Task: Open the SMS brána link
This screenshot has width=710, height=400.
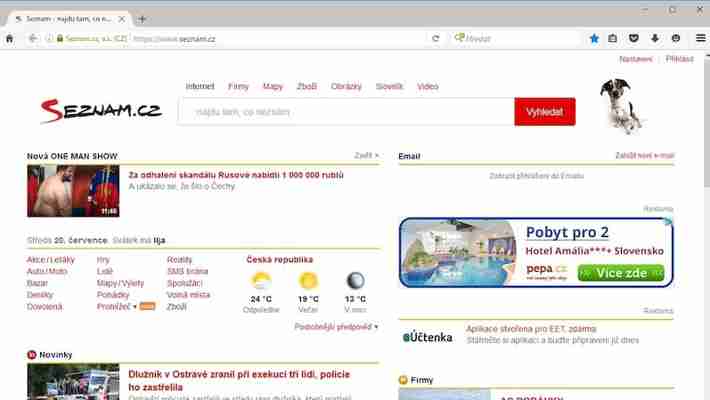Action: click(x=187, y=271)
